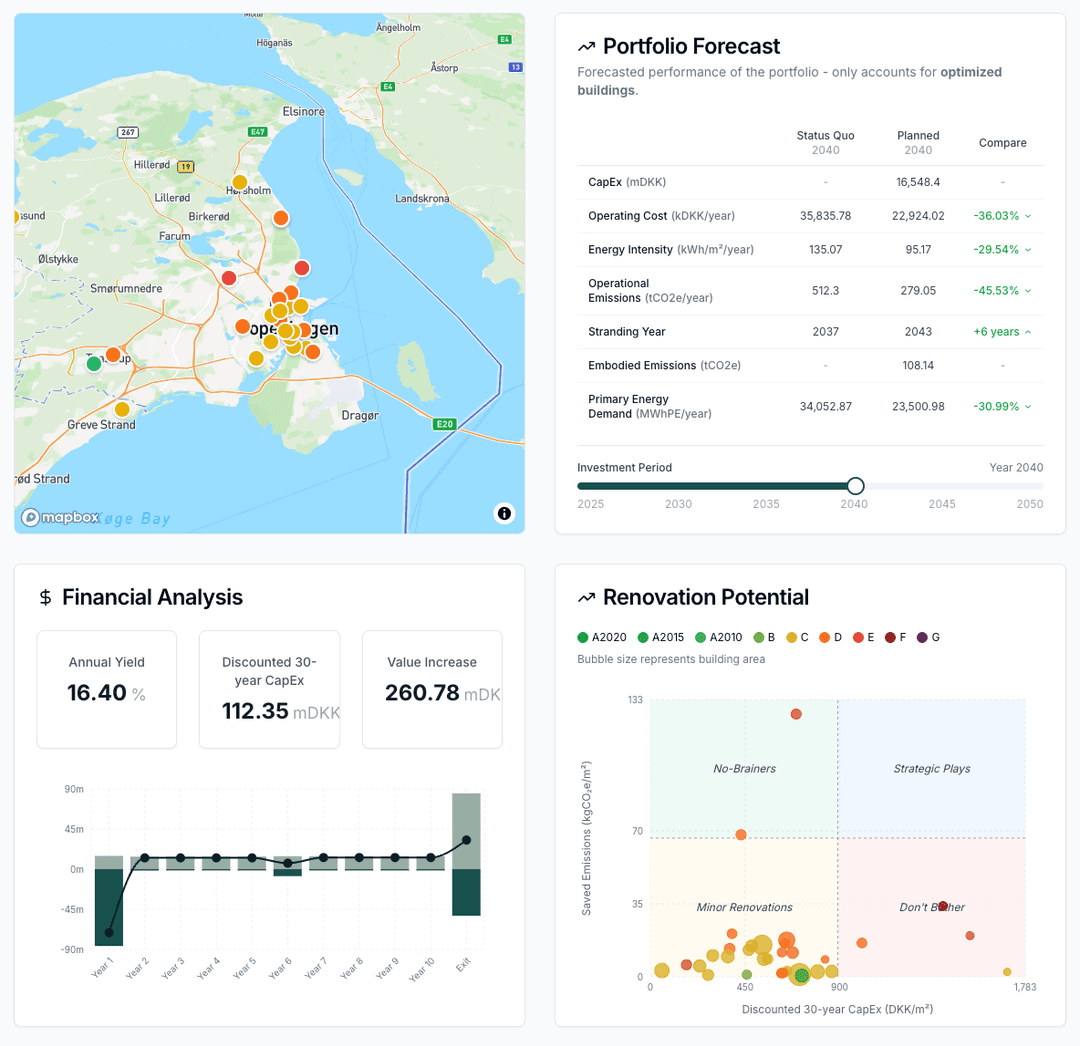The image size is (1080, 1046).
Task: Click the Portfolio Forecast trend-line icon
Action: [585, 45]
